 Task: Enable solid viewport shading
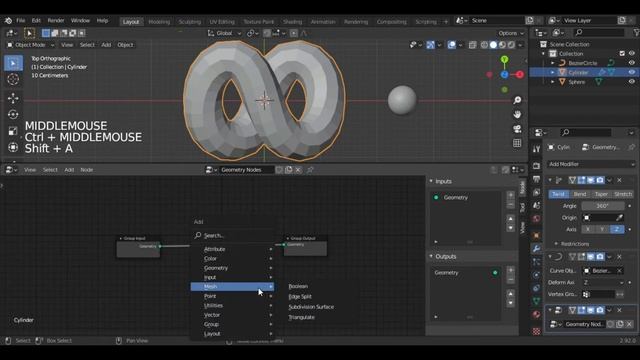pyautogui.click(x=493, y=45)
